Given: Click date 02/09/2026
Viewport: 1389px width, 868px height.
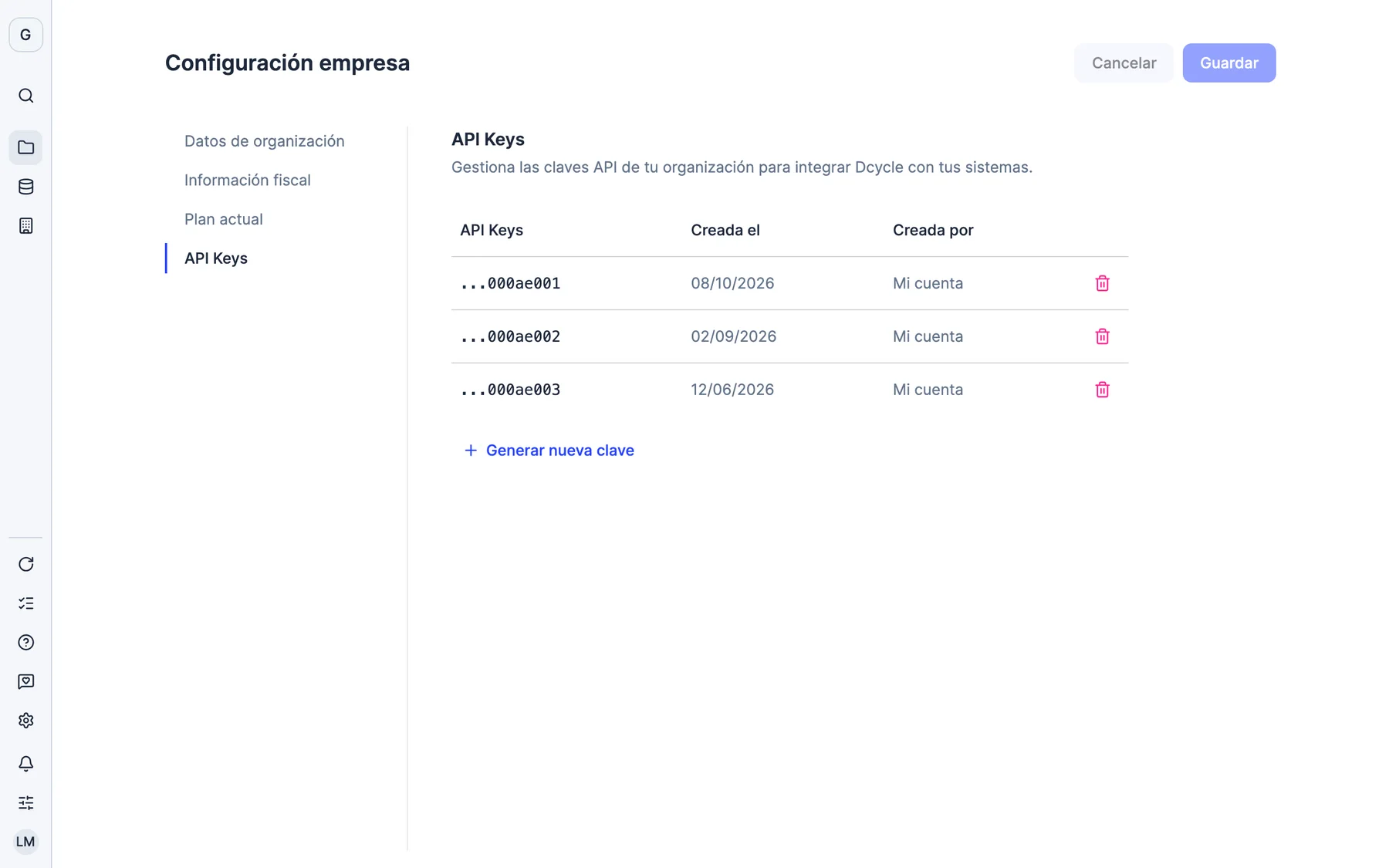Looking at the screenshot, I should (x=733, y=336).
